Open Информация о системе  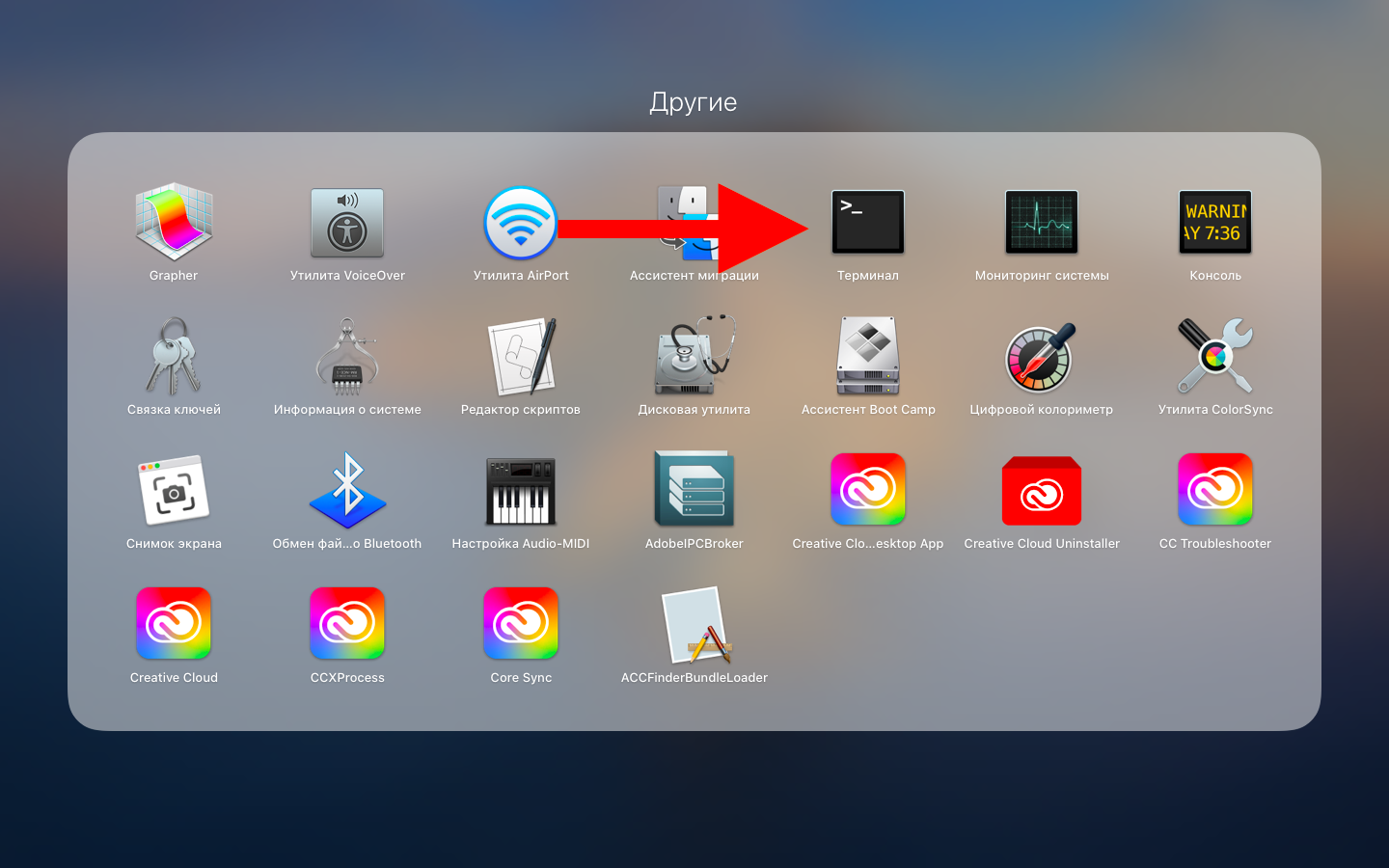(347, 356)
